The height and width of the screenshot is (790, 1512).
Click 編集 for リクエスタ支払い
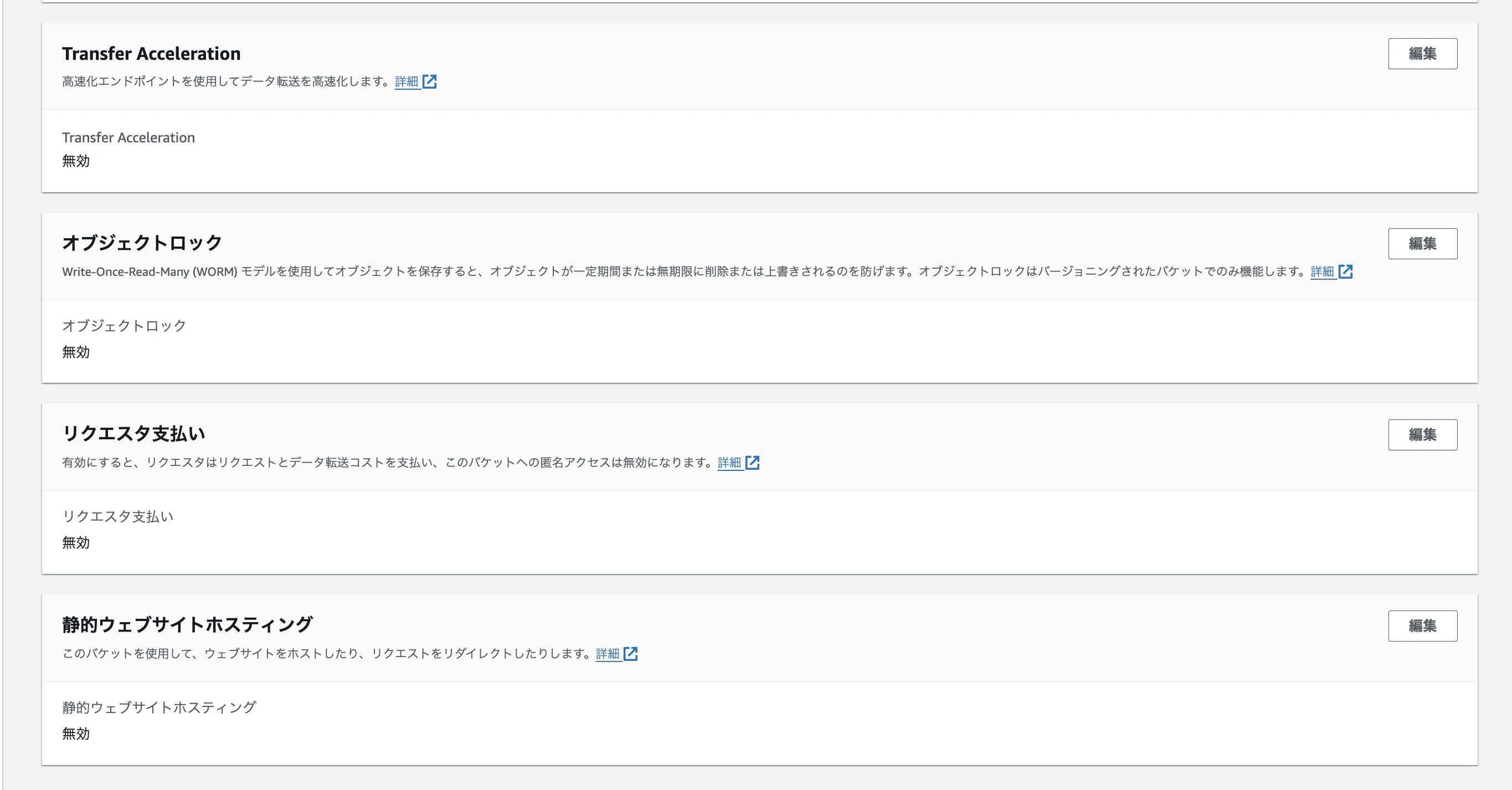coord(1422,435)
